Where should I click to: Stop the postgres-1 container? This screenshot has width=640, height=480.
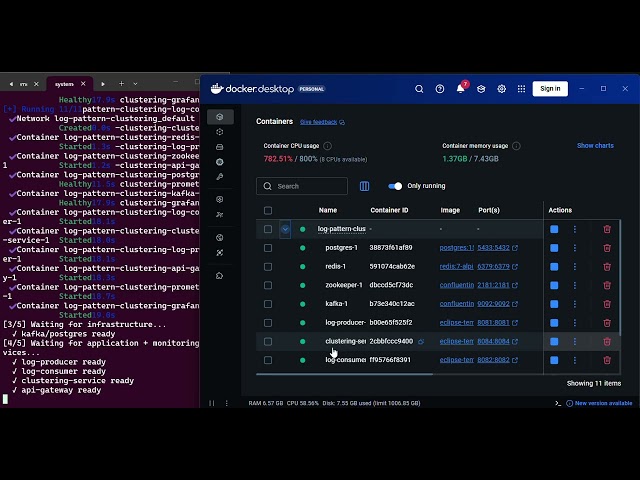(x=554, y=248)
